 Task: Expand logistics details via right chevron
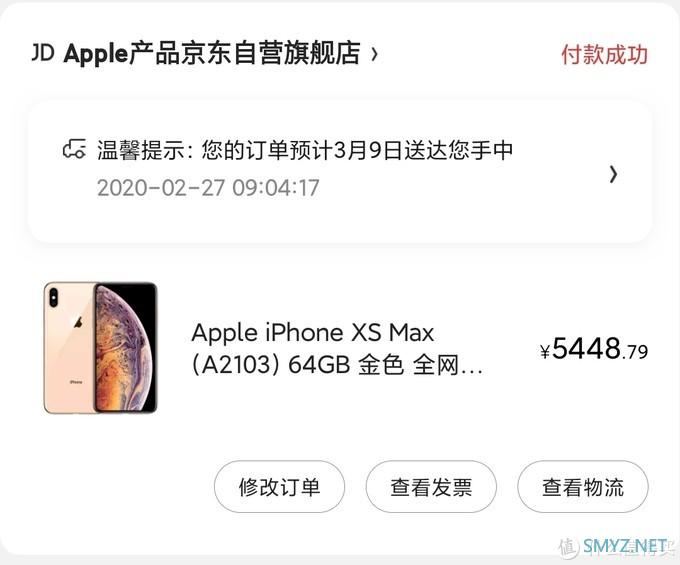pyautogui.click(x=613, y=174)
